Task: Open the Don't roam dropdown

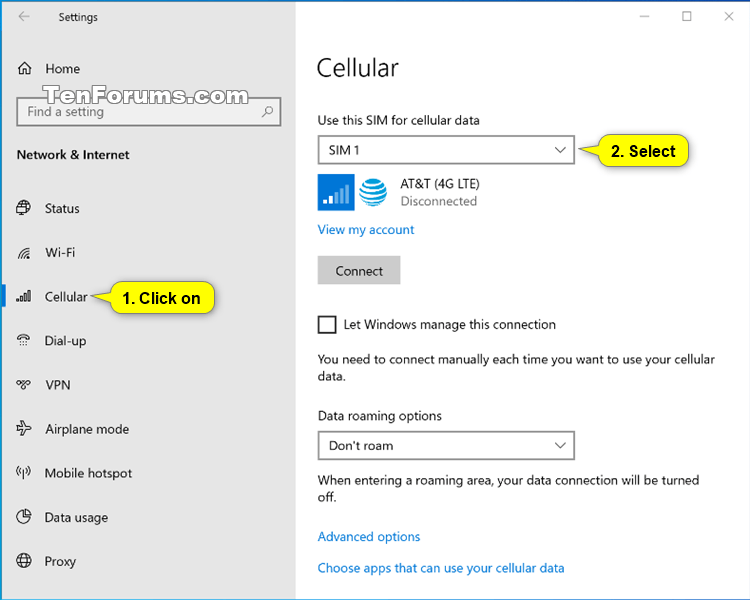Action: coord(446,445)
